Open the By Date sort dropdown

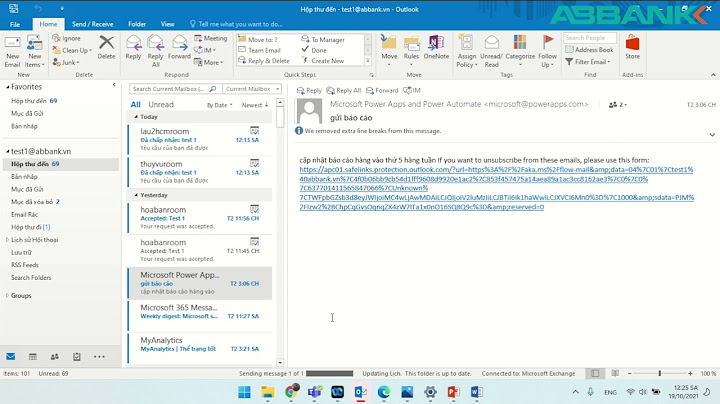click(219, 105)
